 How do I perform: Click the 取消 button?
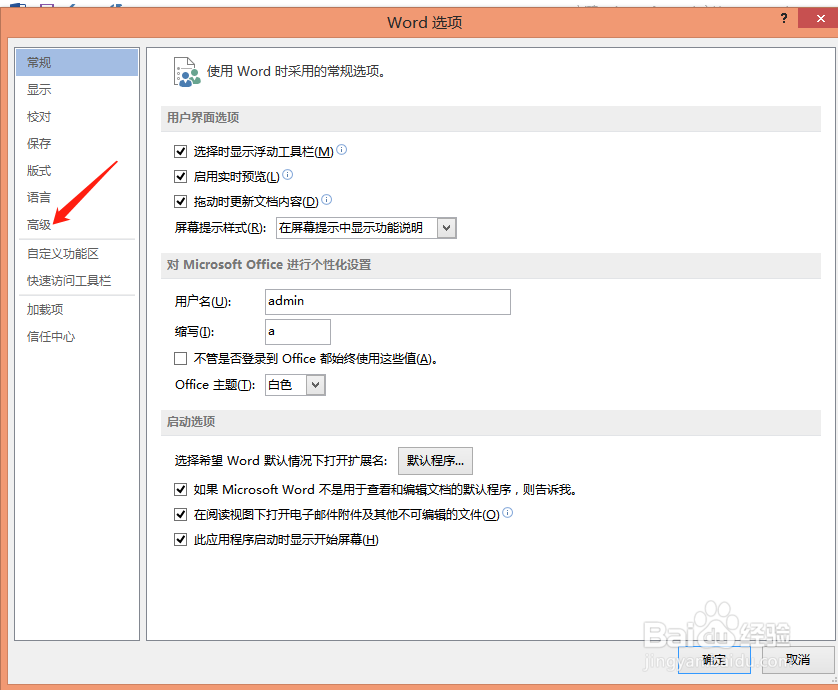(798, 660)
